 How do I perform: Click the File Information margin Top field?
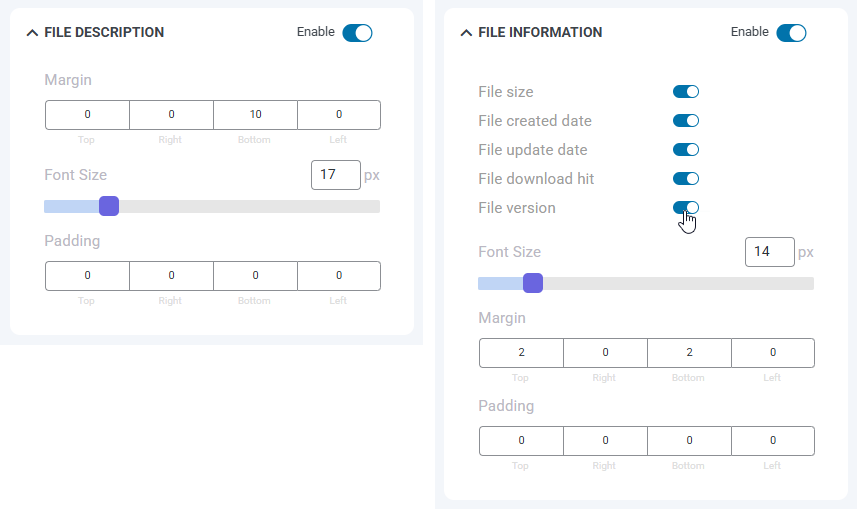[521, 353]
